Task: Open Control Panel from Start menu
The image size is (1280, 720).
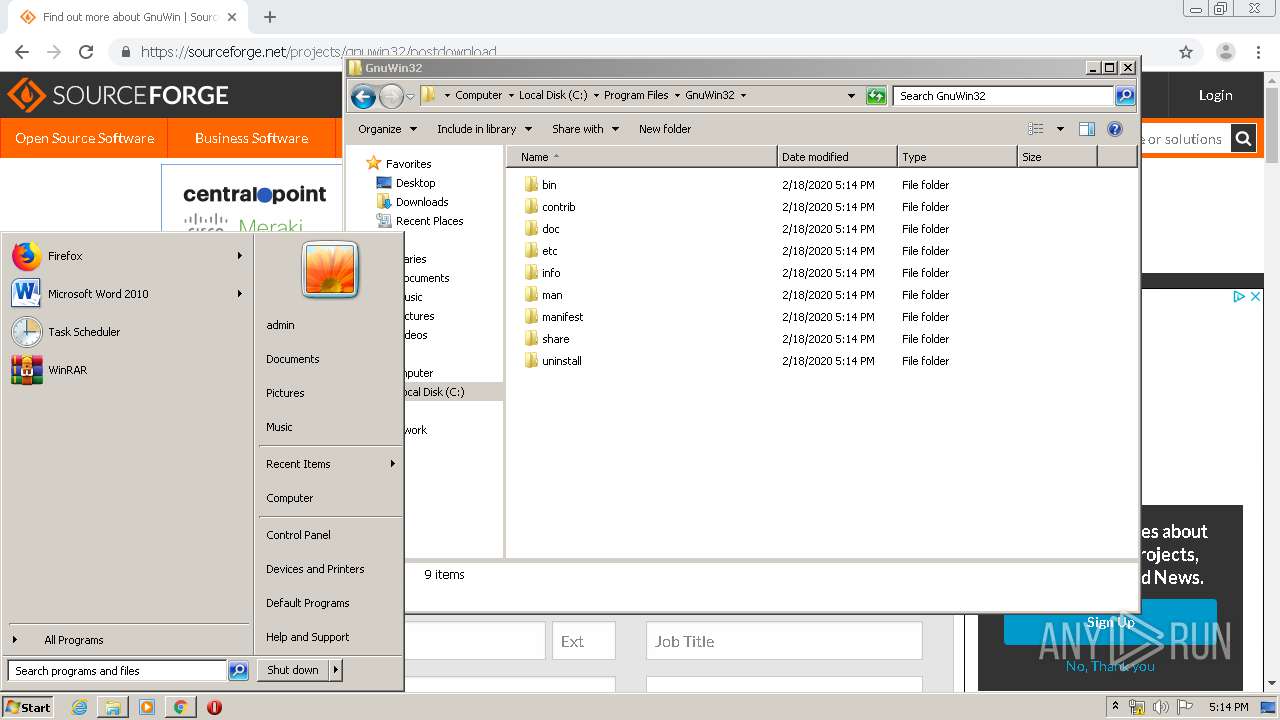Action: 298,535
